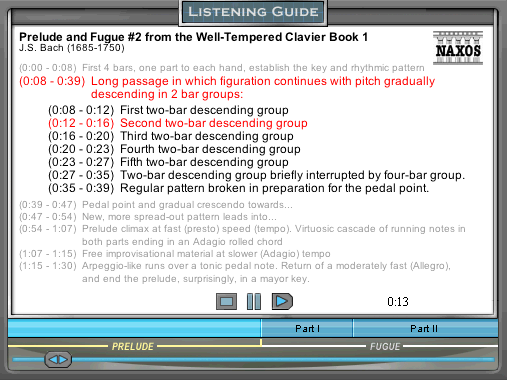The image size is (507, 380).
Task: Jump to Part I of the fugue
Action: point(307,329)
